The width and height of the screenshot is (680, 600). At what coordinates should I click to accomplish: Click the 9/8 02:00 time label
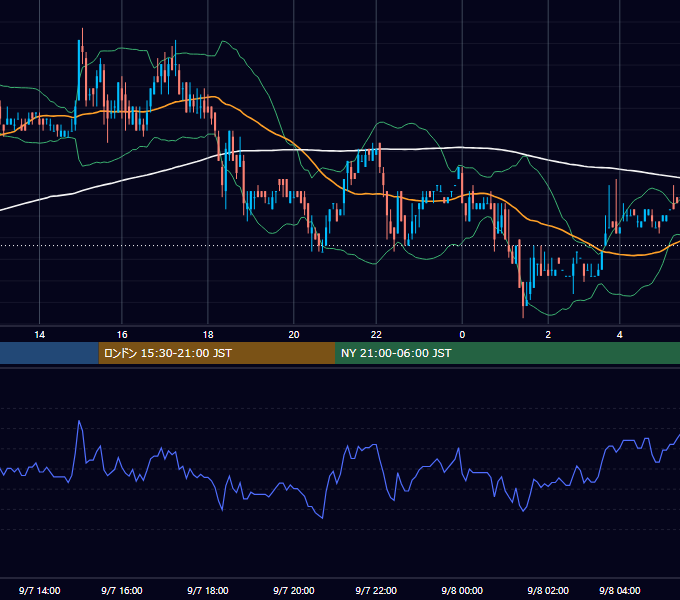(x=548, y=590)
